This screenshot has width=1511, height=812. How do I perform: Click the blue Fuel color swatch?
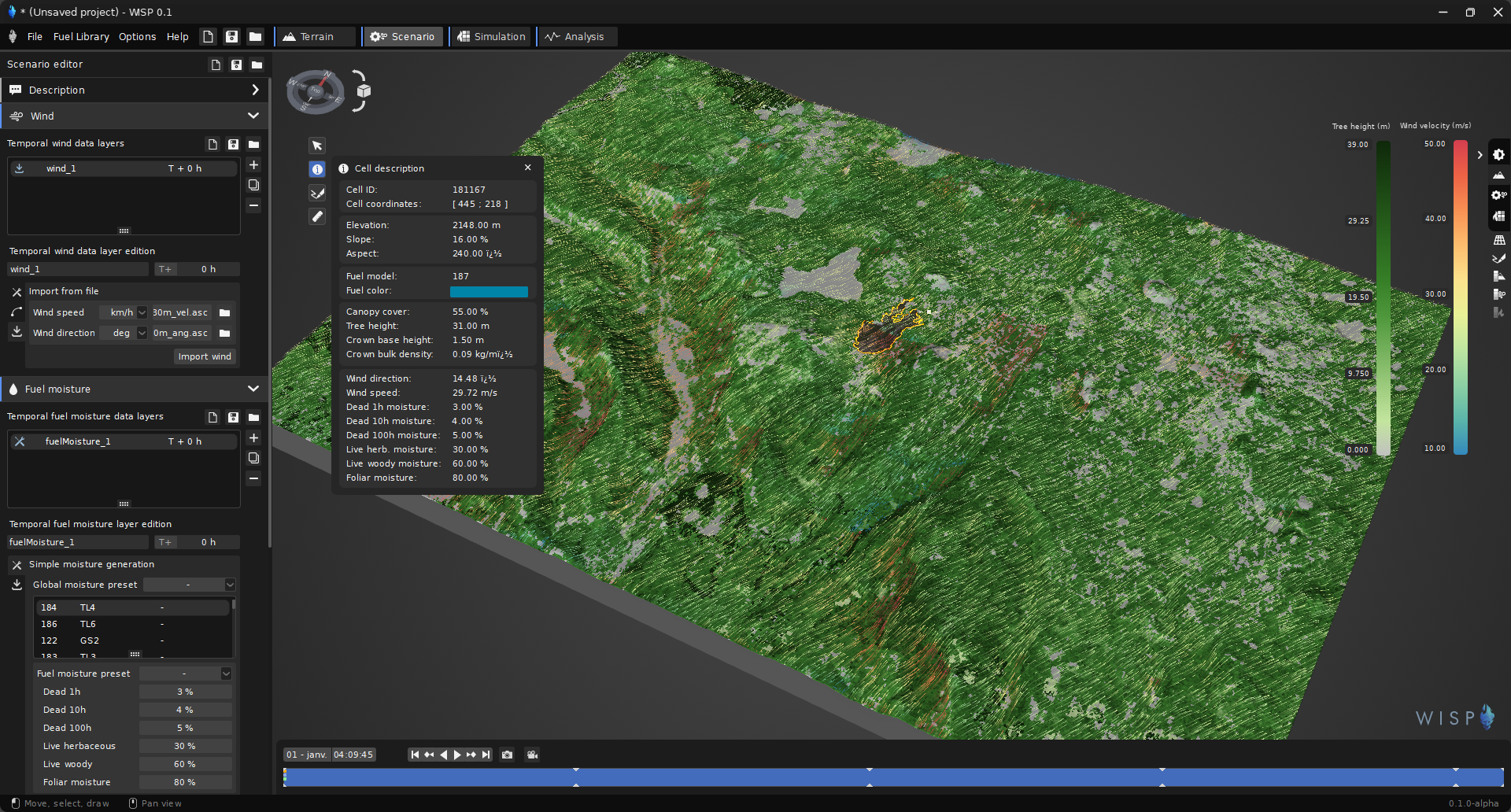tap(489, 291)
